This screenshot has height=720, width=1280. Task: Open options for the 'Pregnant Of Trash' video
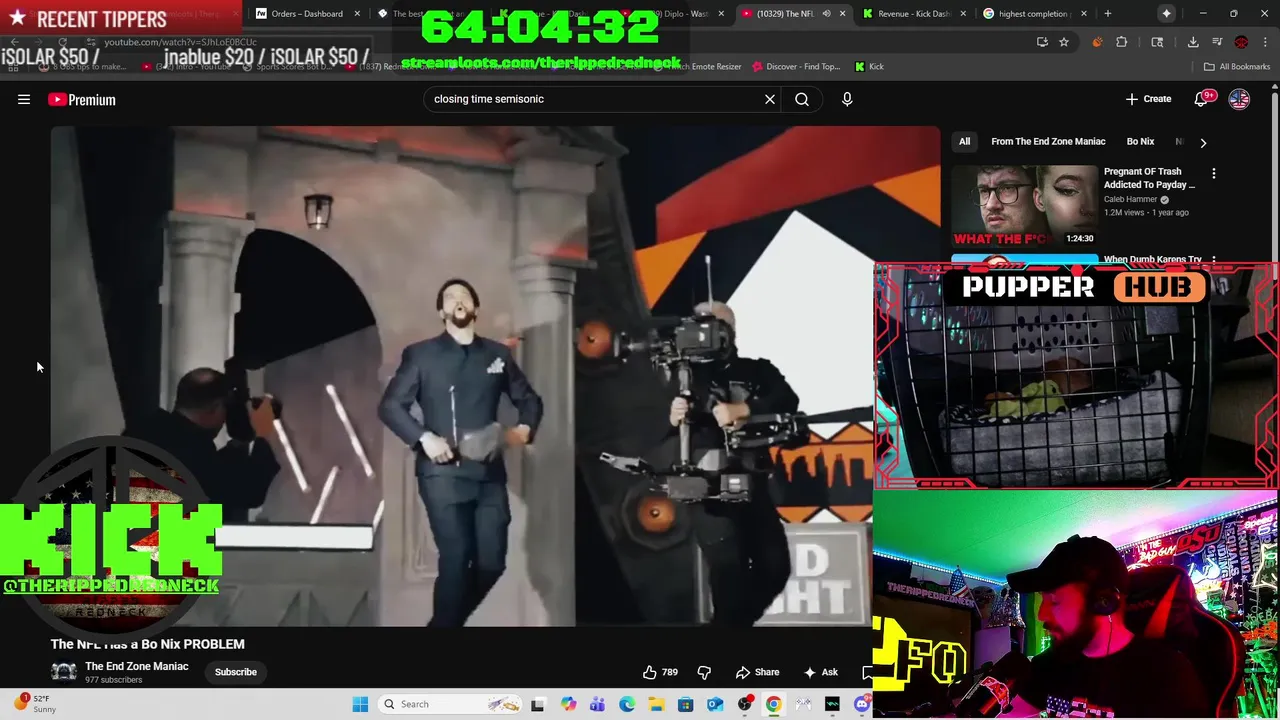tap(1214, 174)
